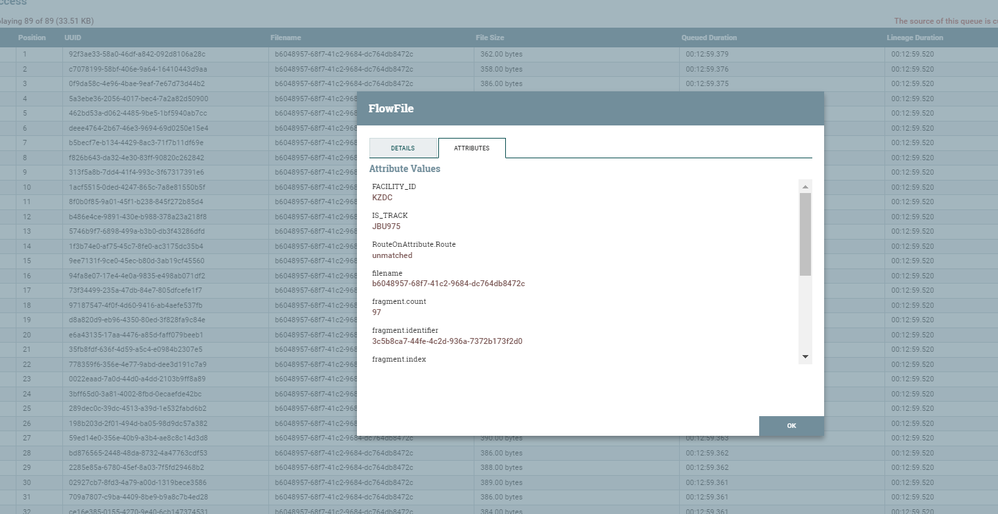The height and width of the screenshot is (514, 998).
Task: Sort by the Lineage Duration column header
Action: [x=916, y=38]
